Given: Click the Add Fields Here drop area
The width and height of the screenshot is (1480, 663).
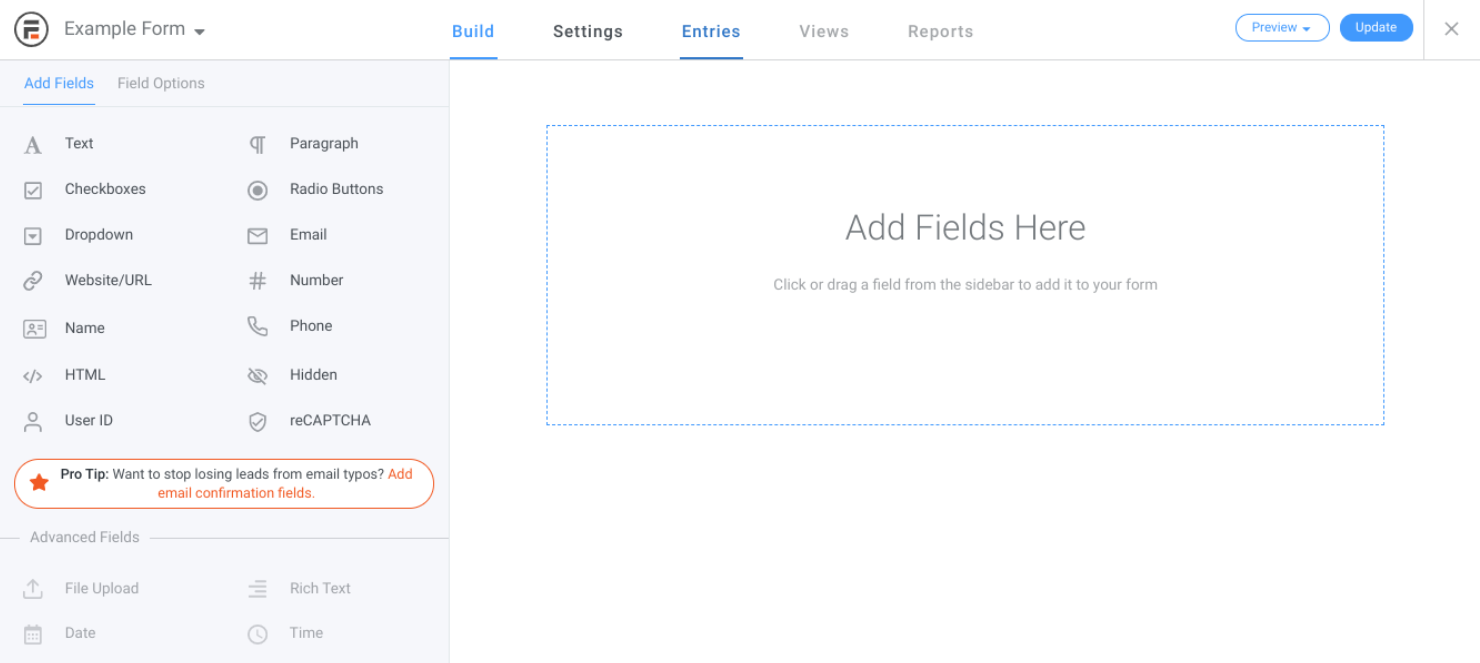Looking at the screenshot, I should 965,275.
